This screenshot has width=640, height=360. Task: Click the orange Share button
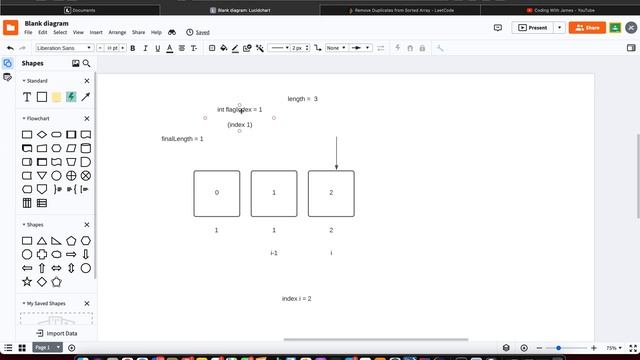coord(587,28)
